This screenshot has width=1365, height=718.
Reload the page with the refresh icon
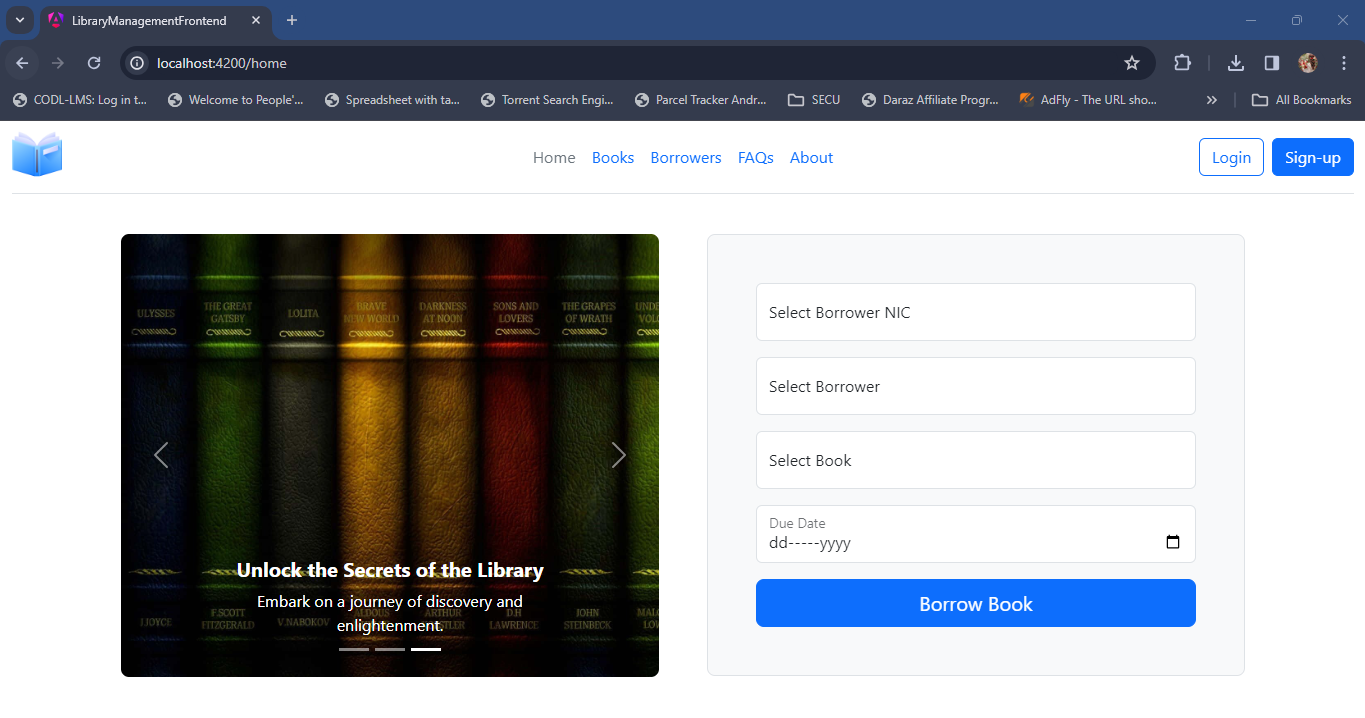93,62
